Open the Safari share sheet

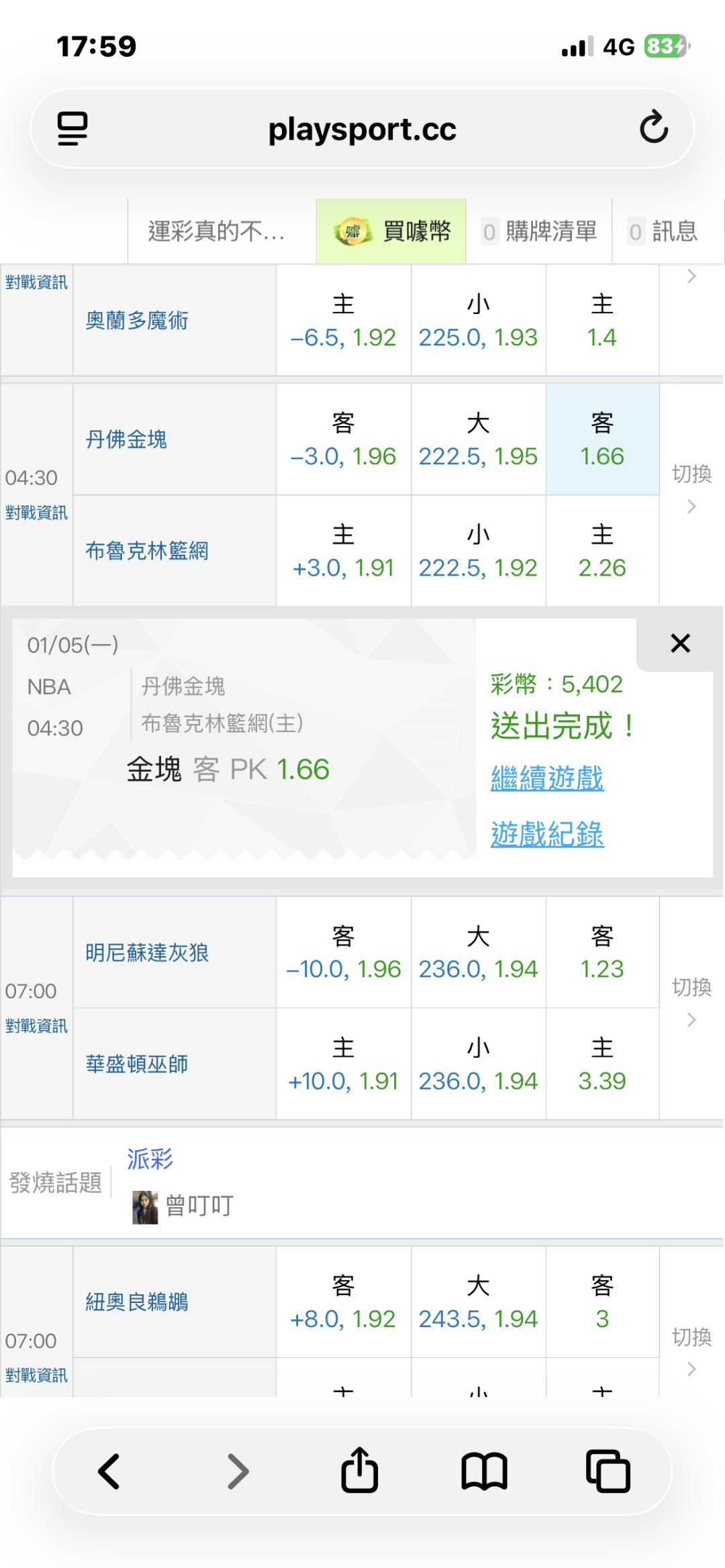pyautogui.click(x=360, y=1470)
